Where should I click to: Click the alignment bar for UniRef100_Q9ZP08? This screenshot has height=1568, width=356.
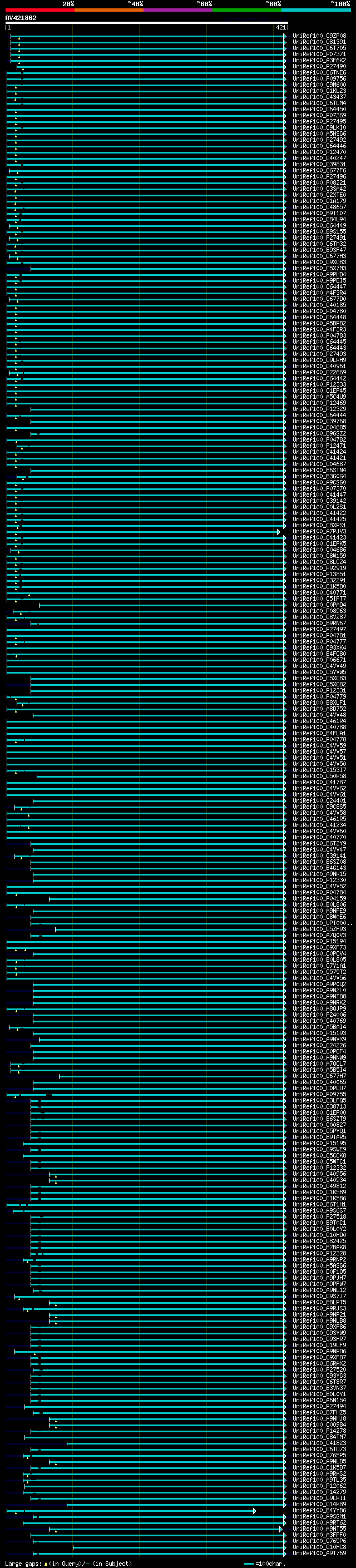pyautogui.click(x=149, y=36)
